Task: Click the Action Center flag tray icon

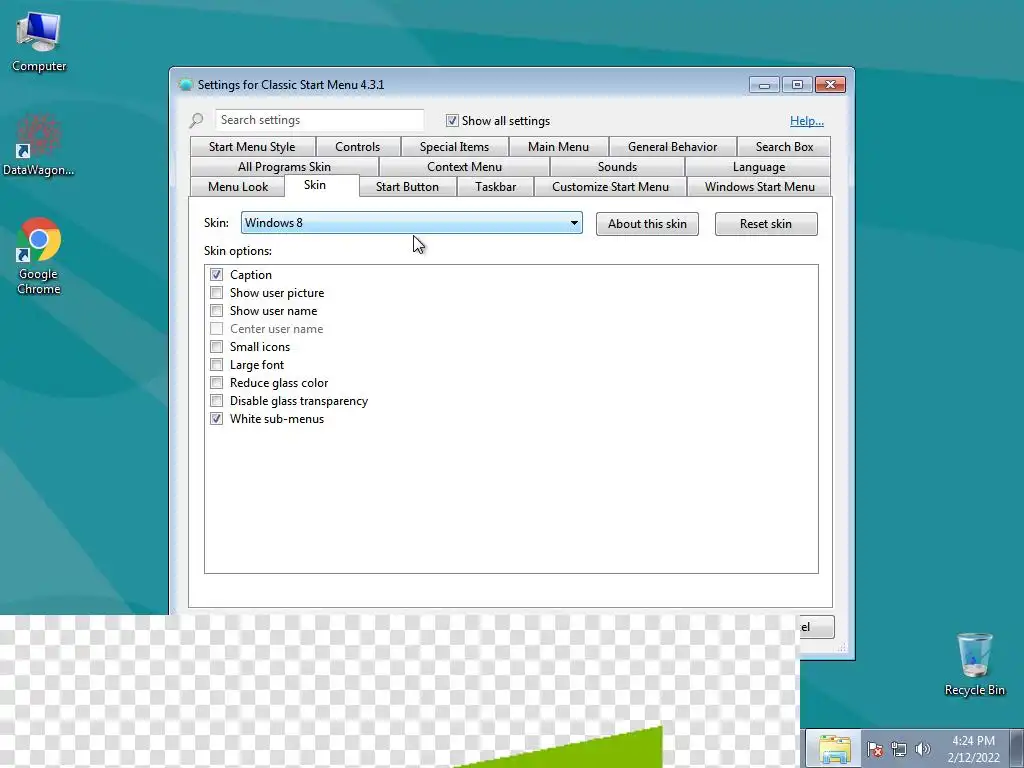Action: coord(875,749)
